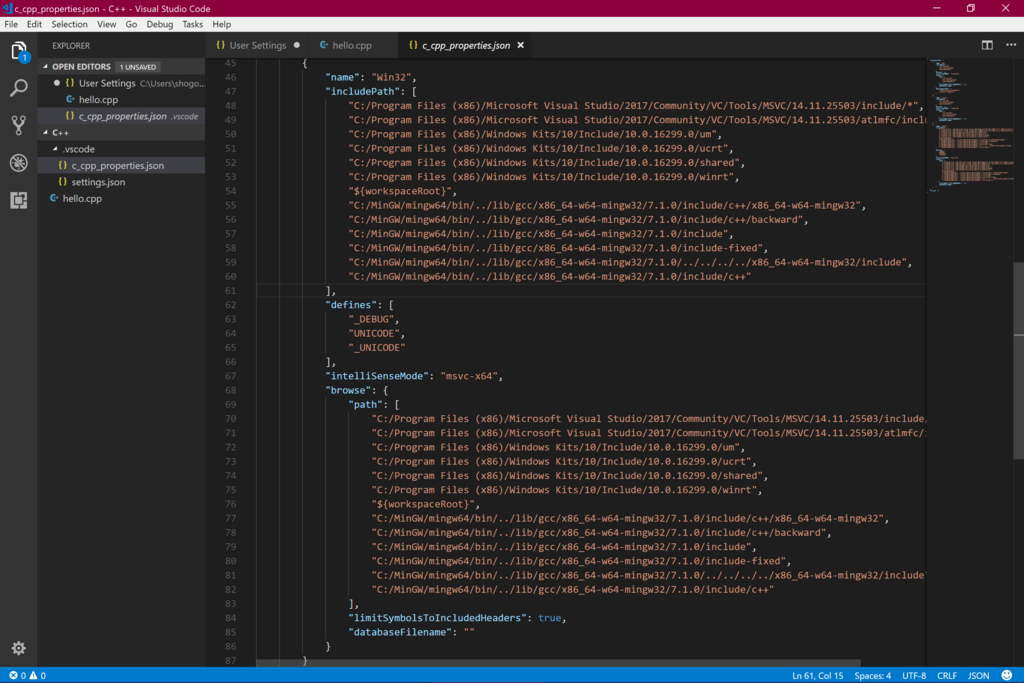
Task: Open the View menu
Action: [x=106, y=24]
